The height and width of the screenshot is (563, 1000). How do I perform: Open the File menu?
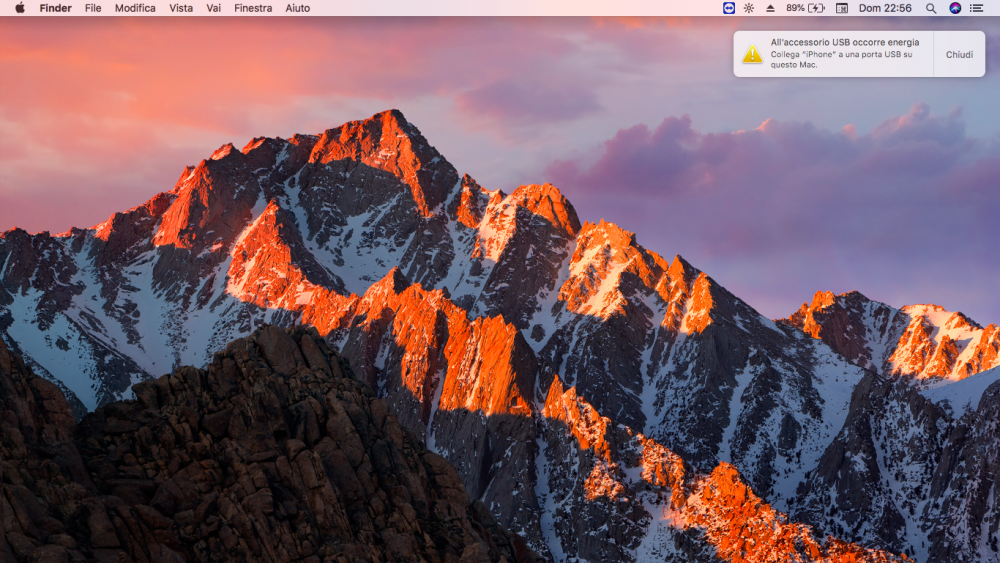93,8
